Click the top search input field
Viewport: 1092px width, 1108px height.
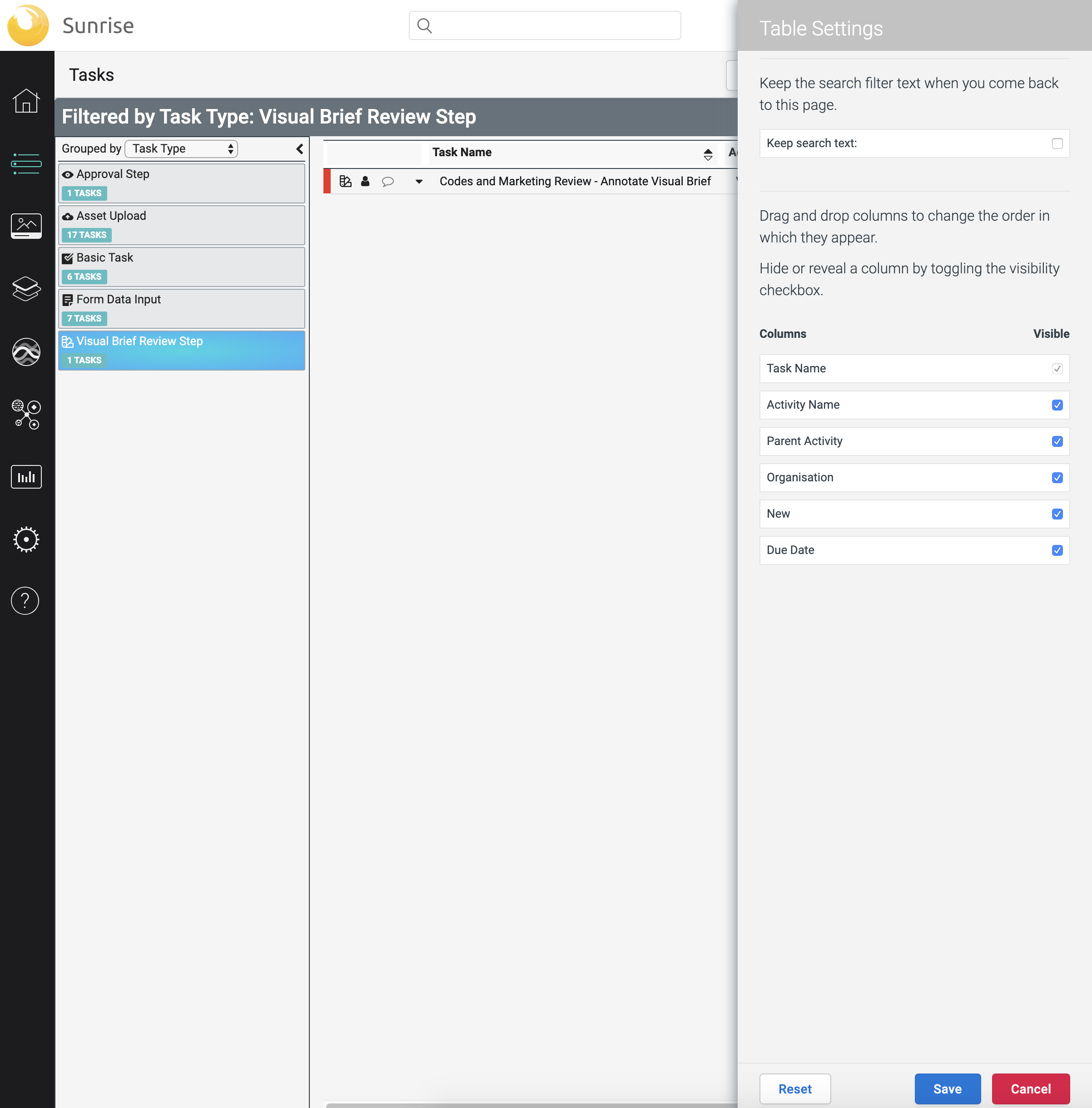pos(544,26)
